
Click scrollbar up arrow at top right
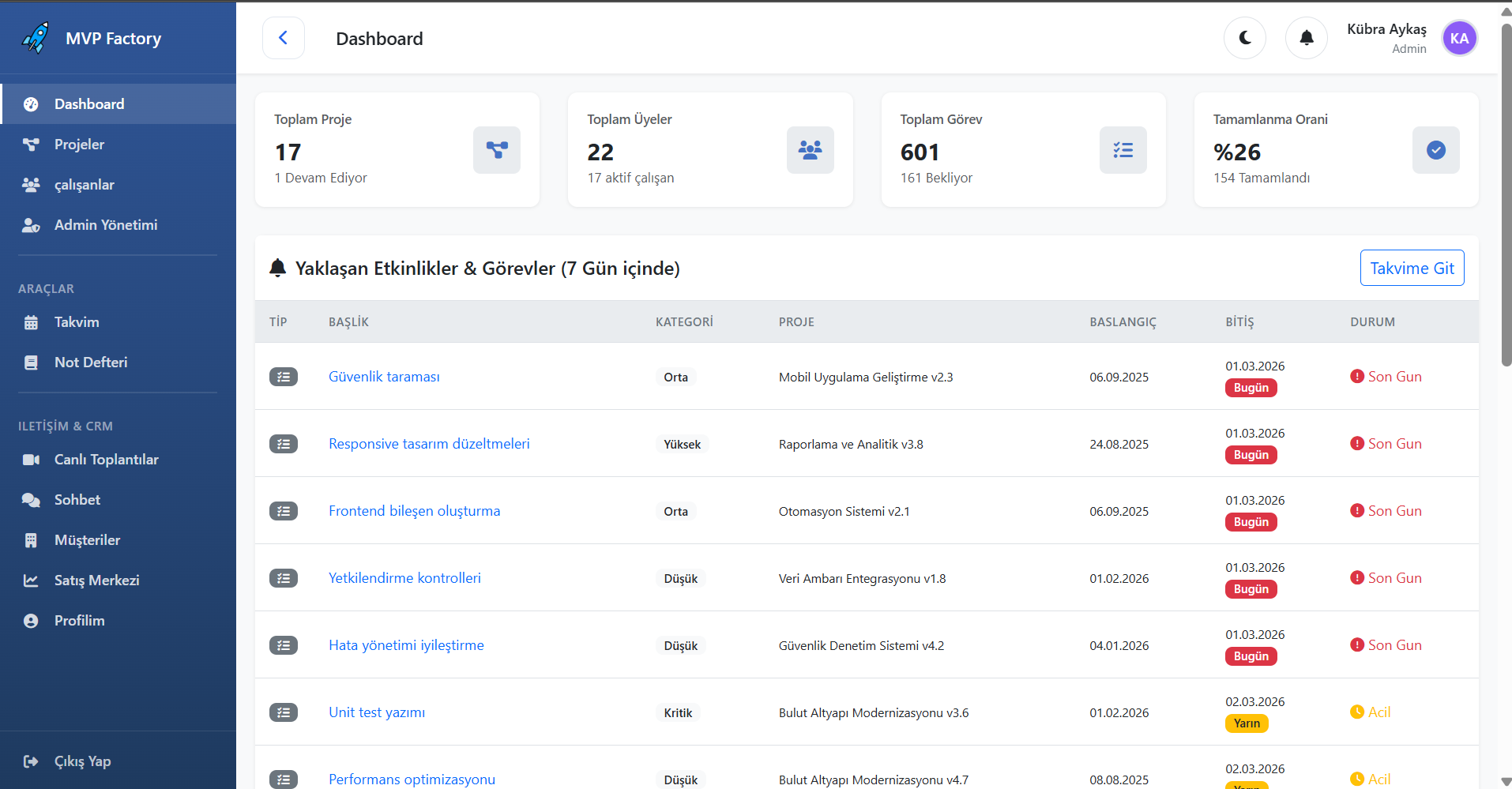pos(1506,11)
